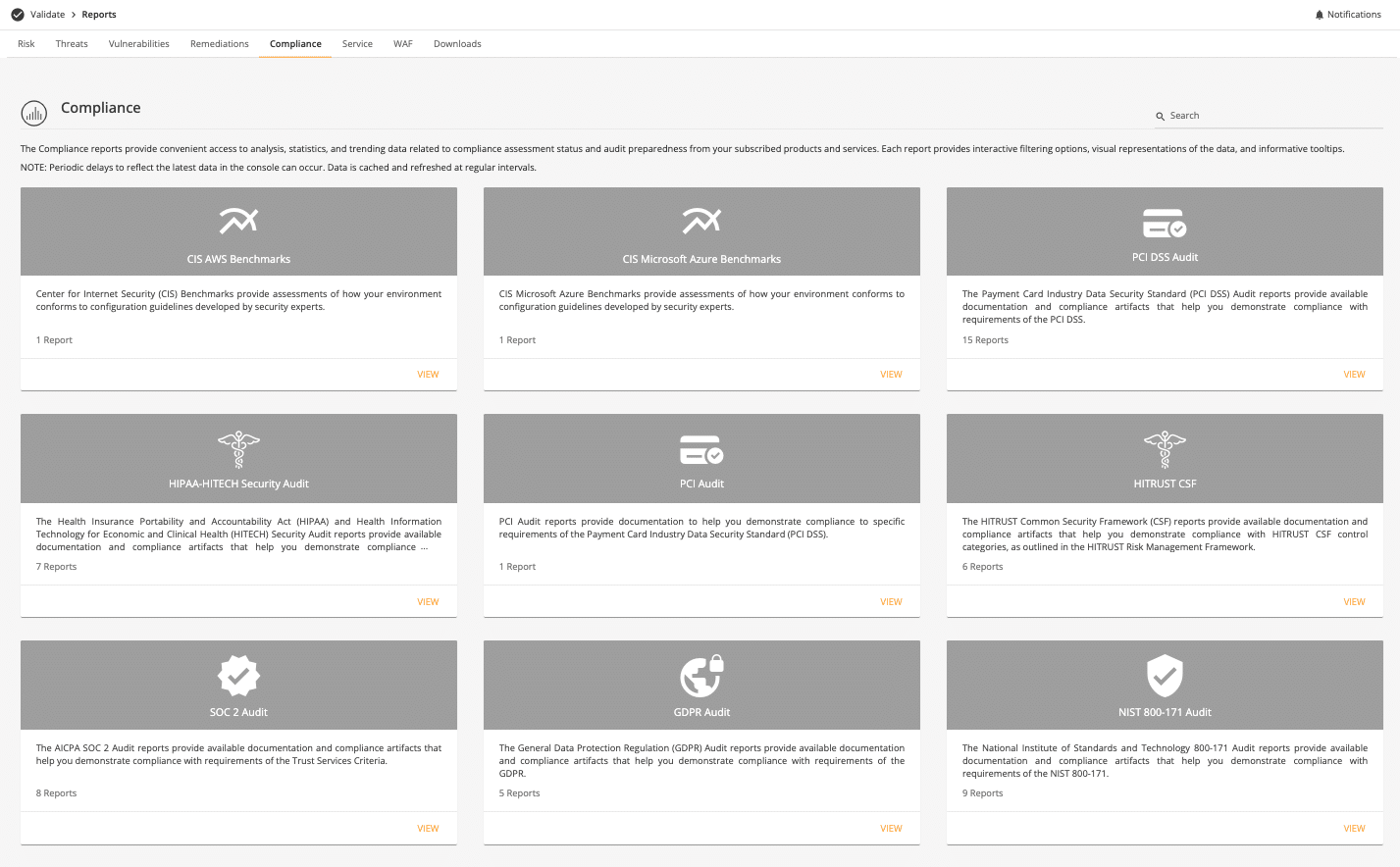
Task: Go to the Service tab
Action: [357, 44]
